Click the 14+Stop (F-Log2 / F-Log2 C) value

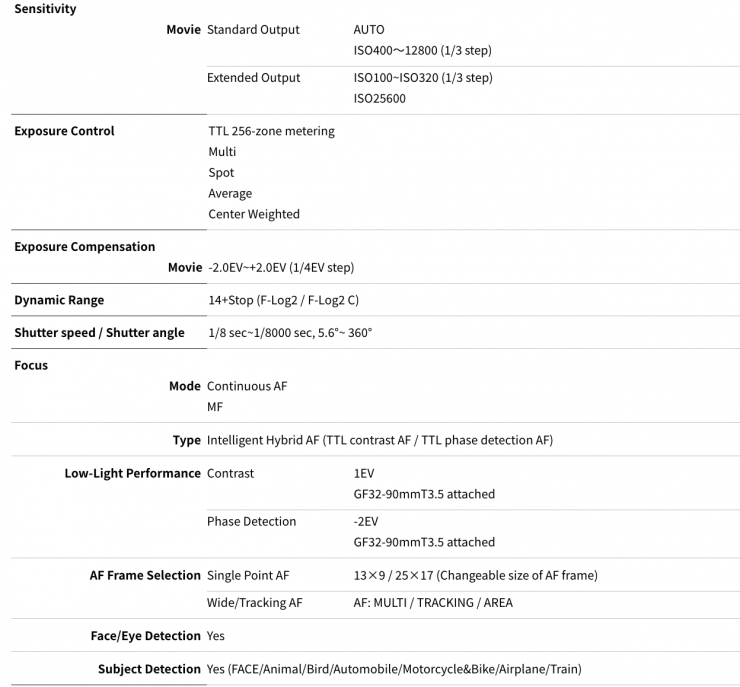283,300
